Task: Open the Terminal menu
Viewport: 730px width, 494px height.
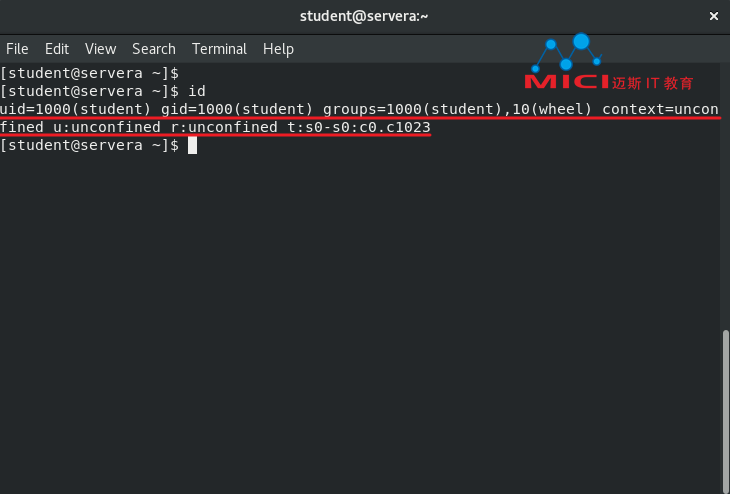Action: 219,49
